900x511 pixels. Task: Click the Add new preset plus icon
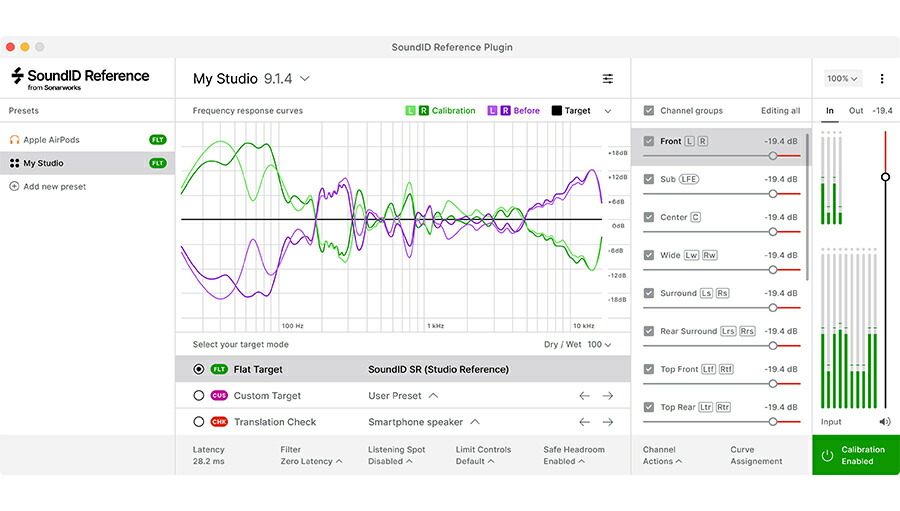pyautogui.click(x=14, y=186)
